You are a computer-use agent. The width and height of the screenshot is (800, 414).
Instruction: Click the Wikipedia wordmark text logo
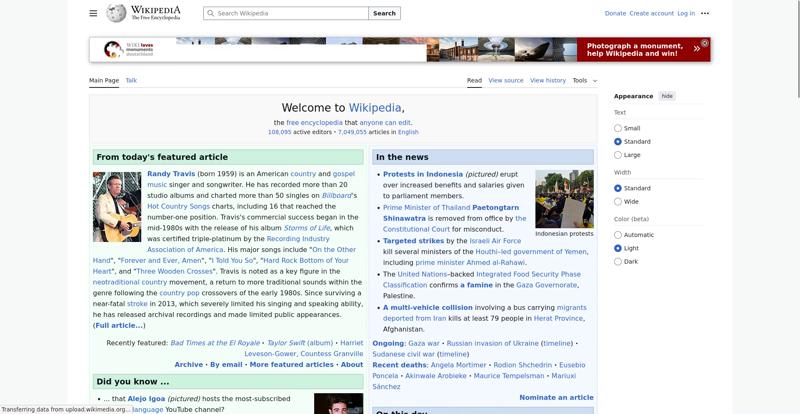pyautogui.click(x=156, y=13)
